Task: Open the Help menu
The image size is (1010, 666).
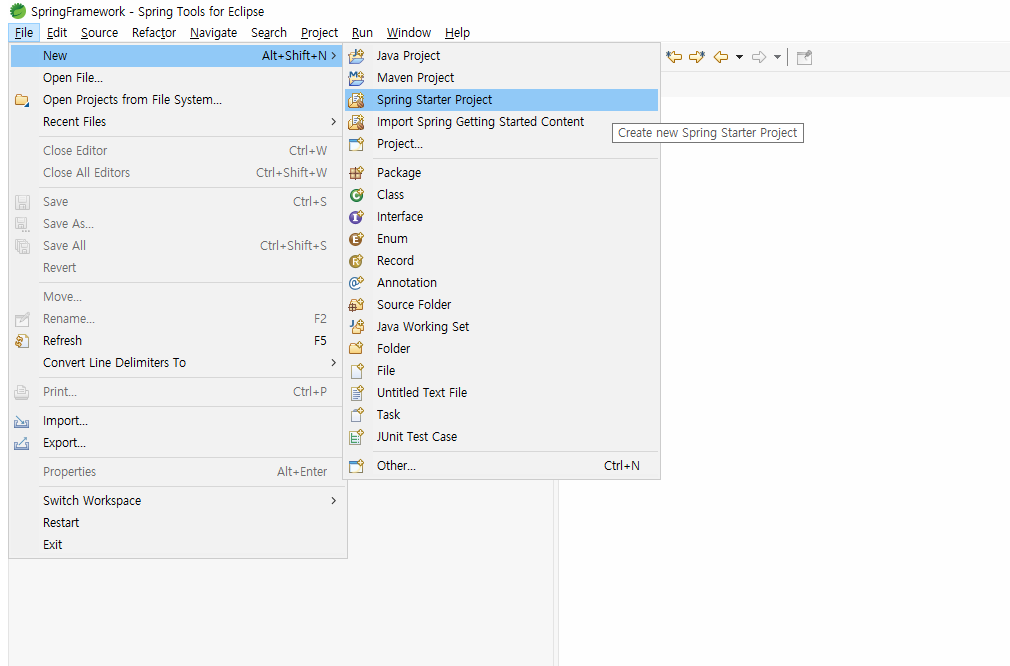Action: pyautogui.click(x=457, y=33)
